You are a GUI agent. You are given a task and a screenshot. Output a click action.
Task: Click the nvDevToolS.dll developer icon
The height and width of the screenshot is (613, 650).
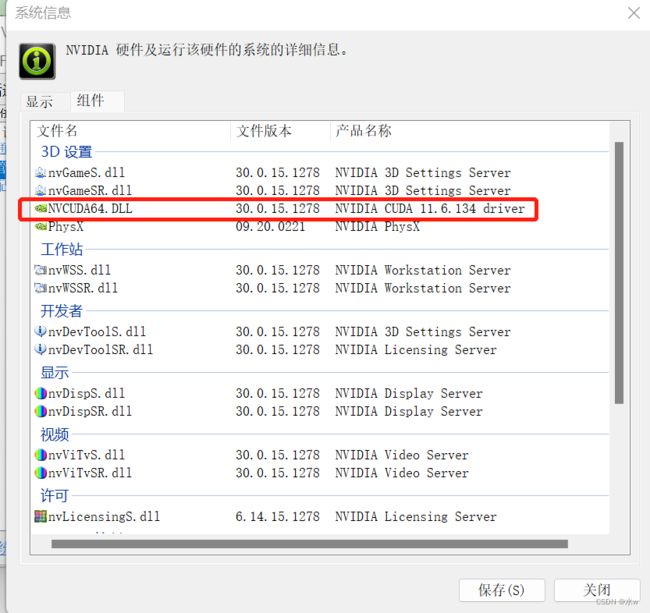point(41,332)
